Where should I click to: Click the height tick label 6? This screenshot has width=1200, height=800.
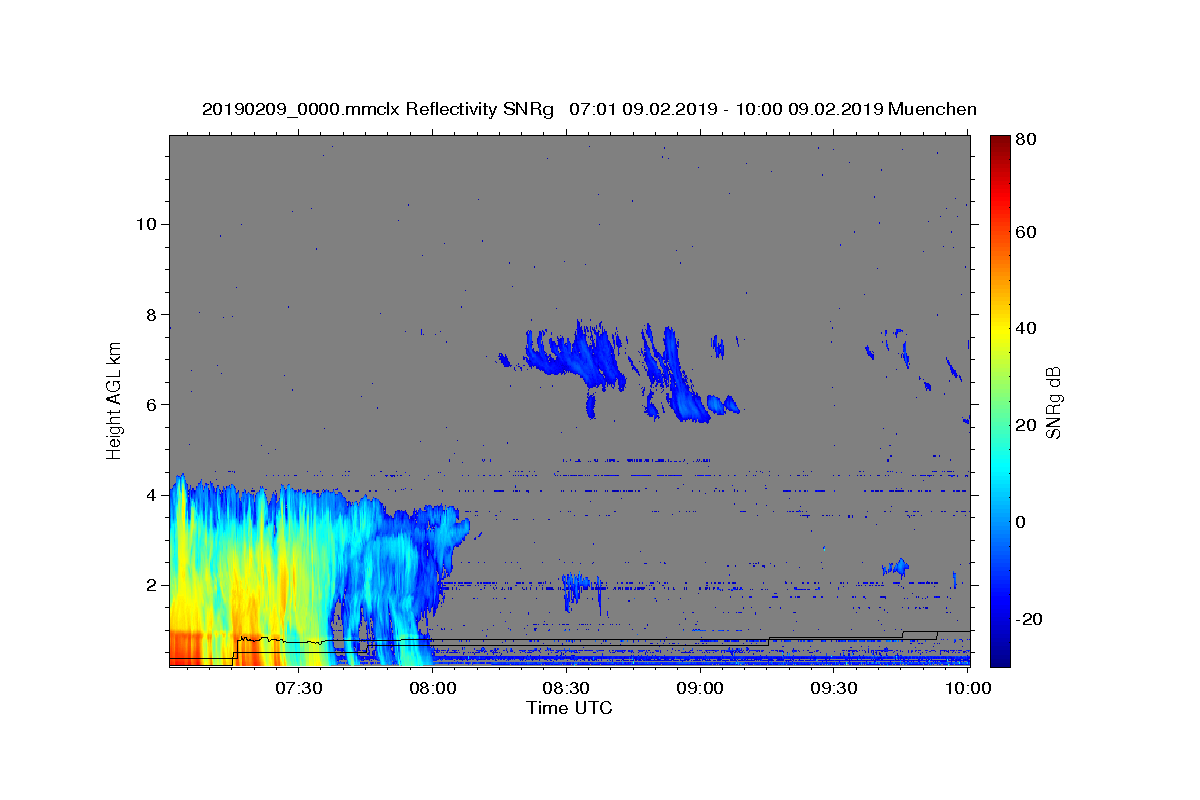(149, 404)
